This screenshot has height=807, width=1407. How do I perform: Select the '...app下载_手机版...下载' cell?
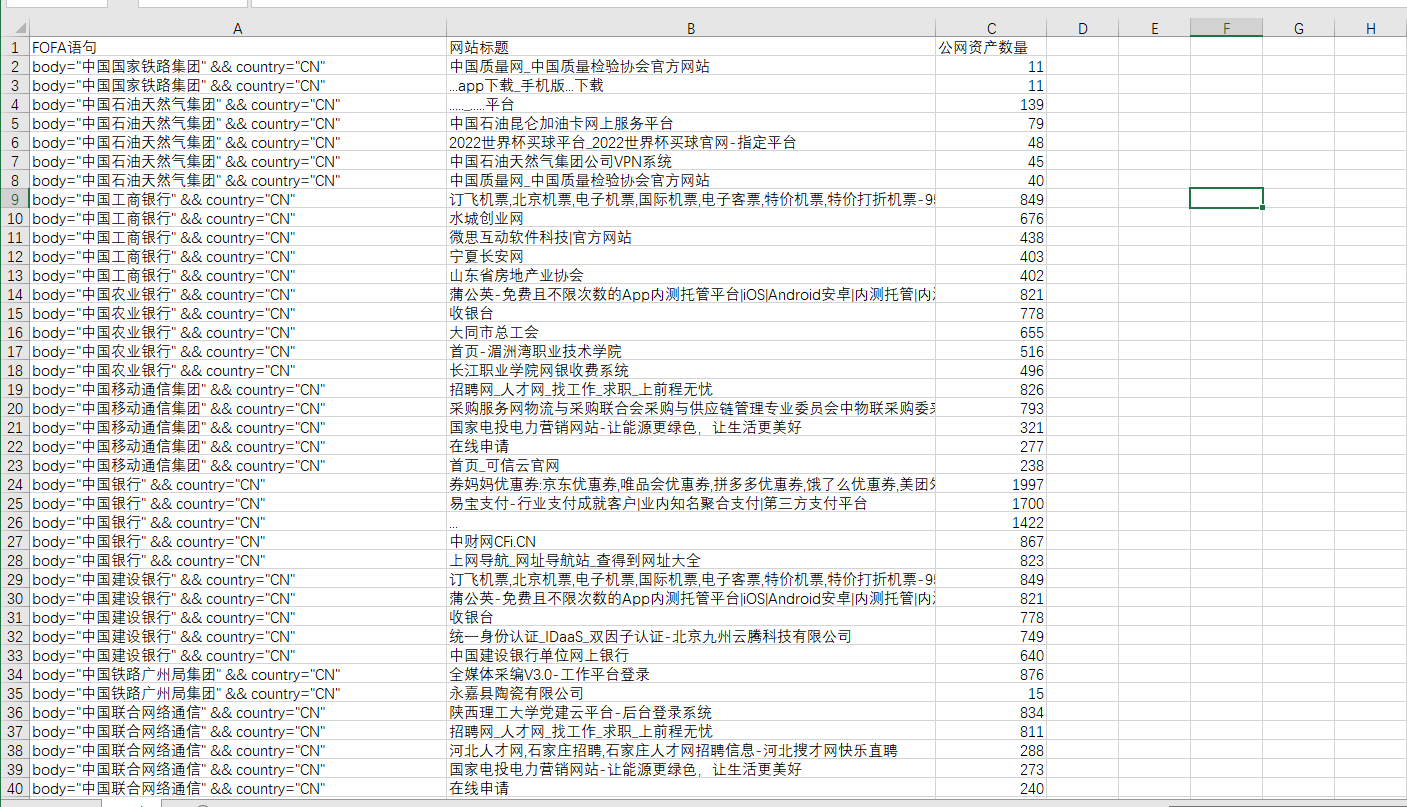pos(691,85)
